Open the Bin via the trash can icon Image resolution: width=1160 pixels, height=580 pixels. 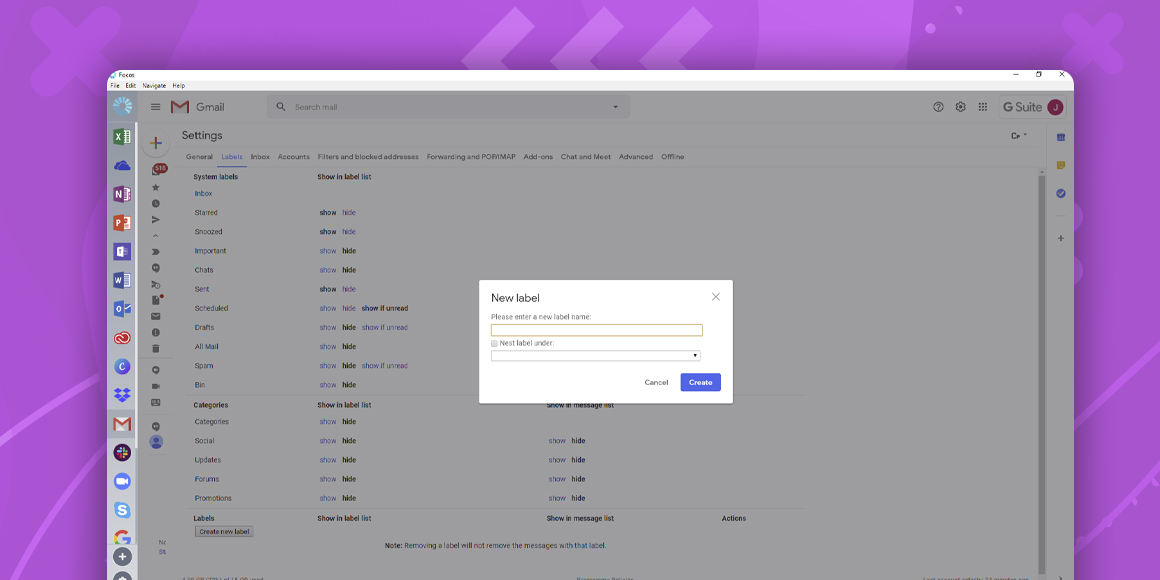pyautogui.click(x=155, y=348)
